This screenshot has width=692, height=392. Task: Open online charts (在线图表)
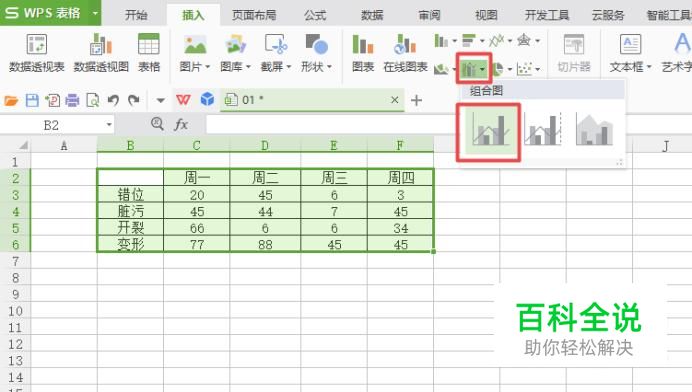pyautogui.click(x=405, y=53)
